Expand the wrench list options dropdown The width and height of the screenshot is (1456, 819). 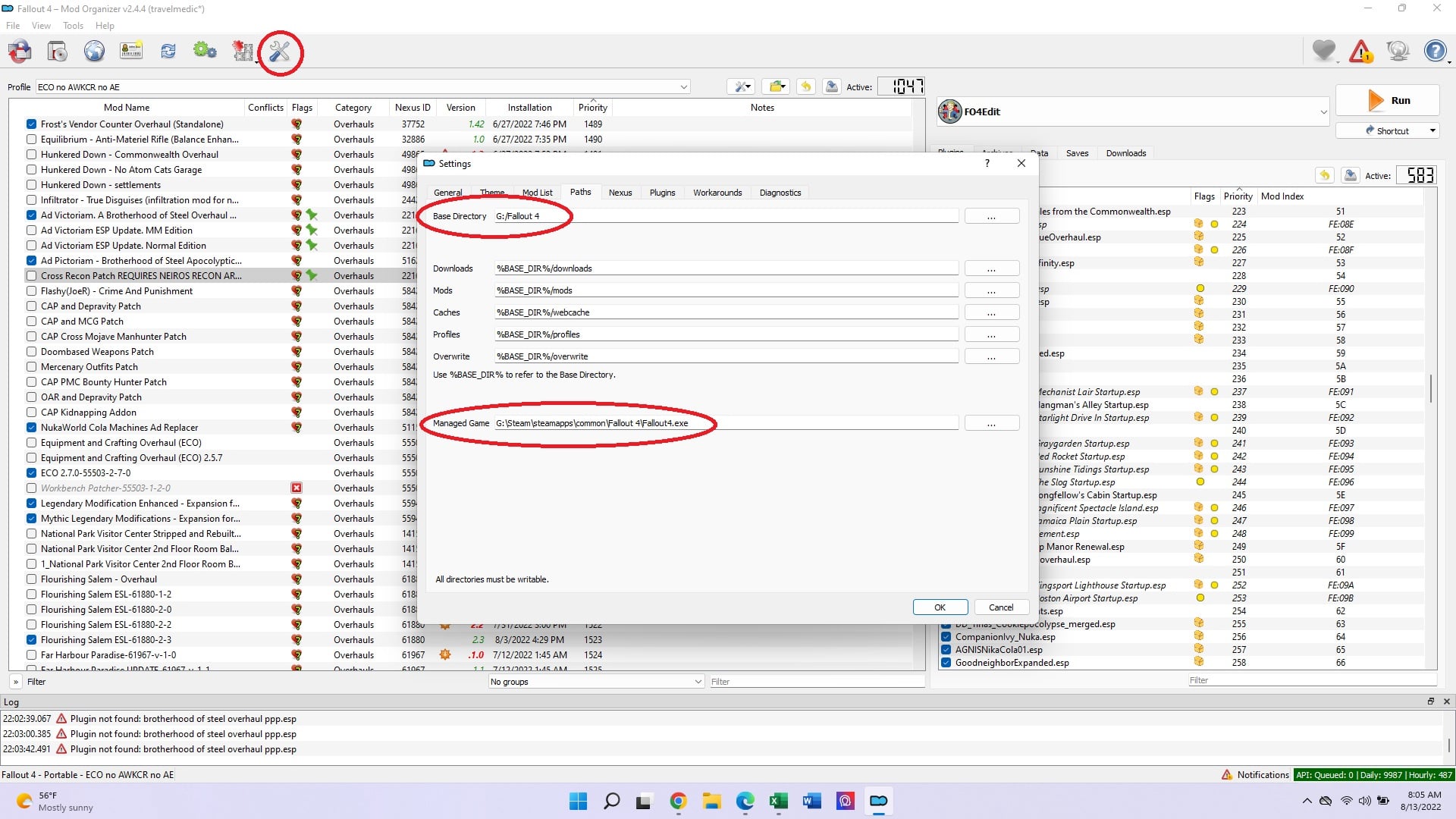pyautogui.click(x=739, y=86)
